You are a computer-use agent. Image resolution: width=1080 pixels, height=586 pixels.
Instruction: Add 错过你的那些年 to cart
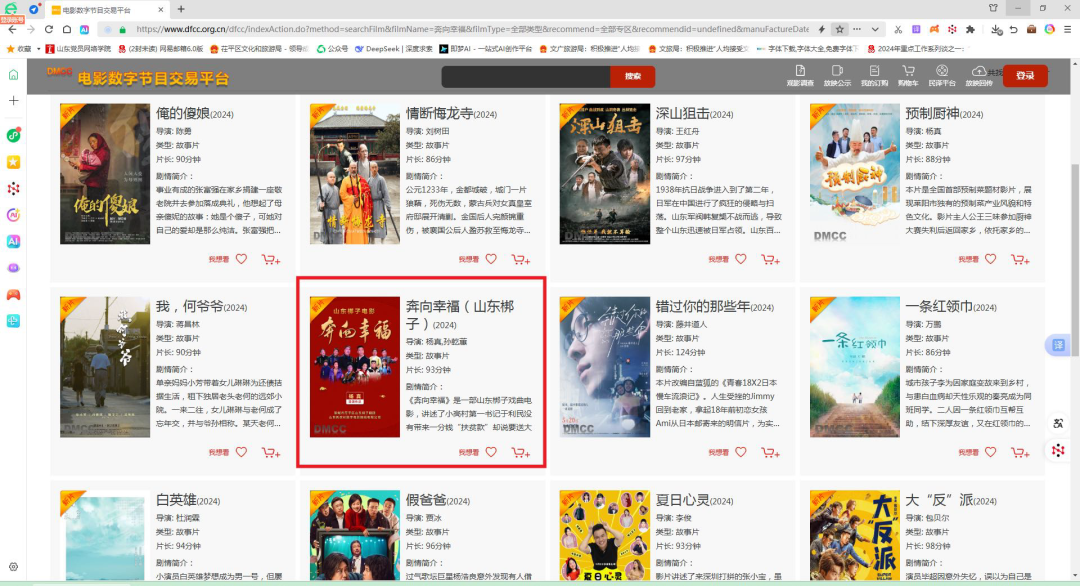pyautogui.click(x=771, y=452)
